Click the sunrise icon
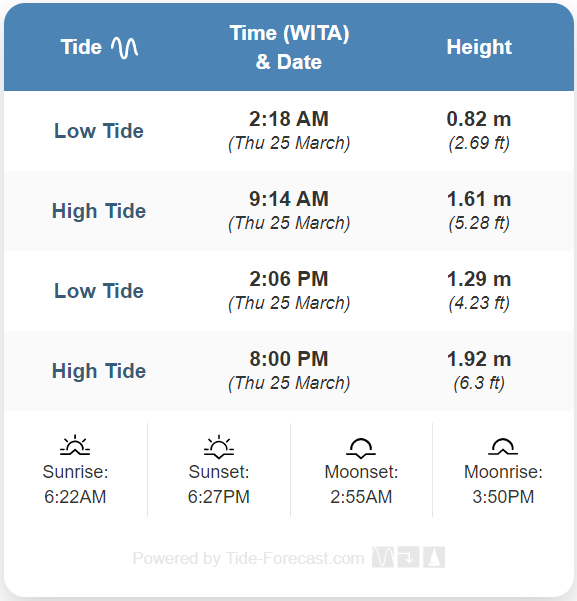 pos(75,445)
